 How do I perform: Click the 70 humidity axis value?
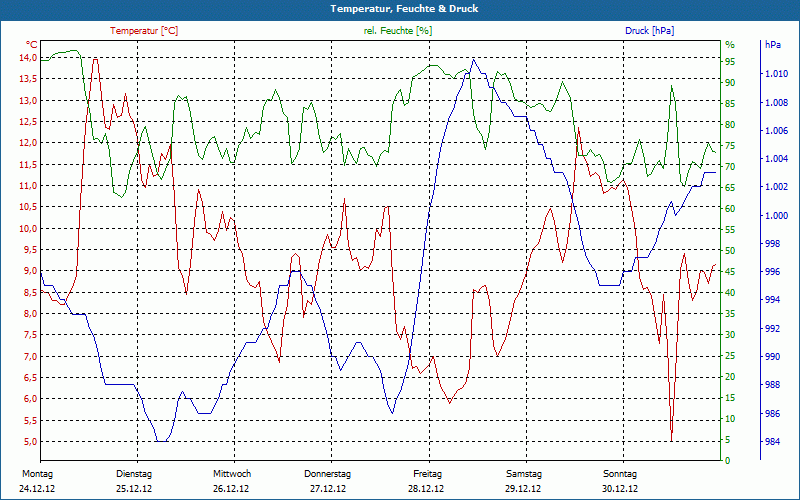730,167
